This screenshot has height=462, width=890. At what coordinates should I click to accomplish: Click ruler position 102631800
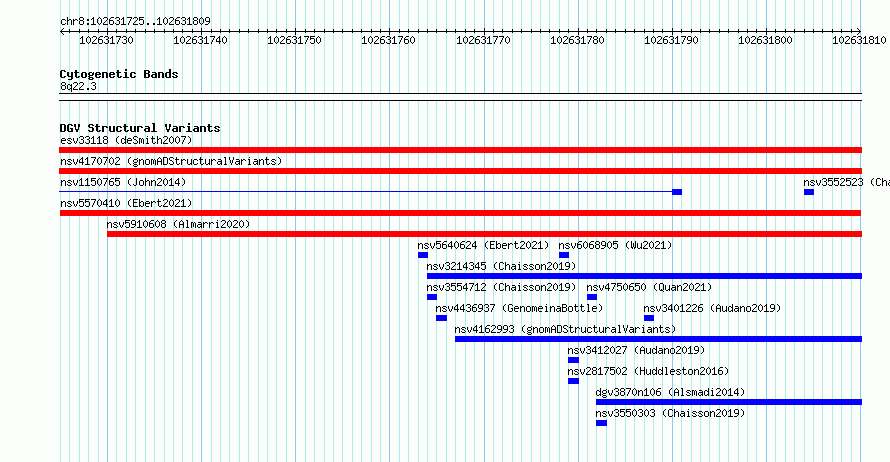click(766, 40)
